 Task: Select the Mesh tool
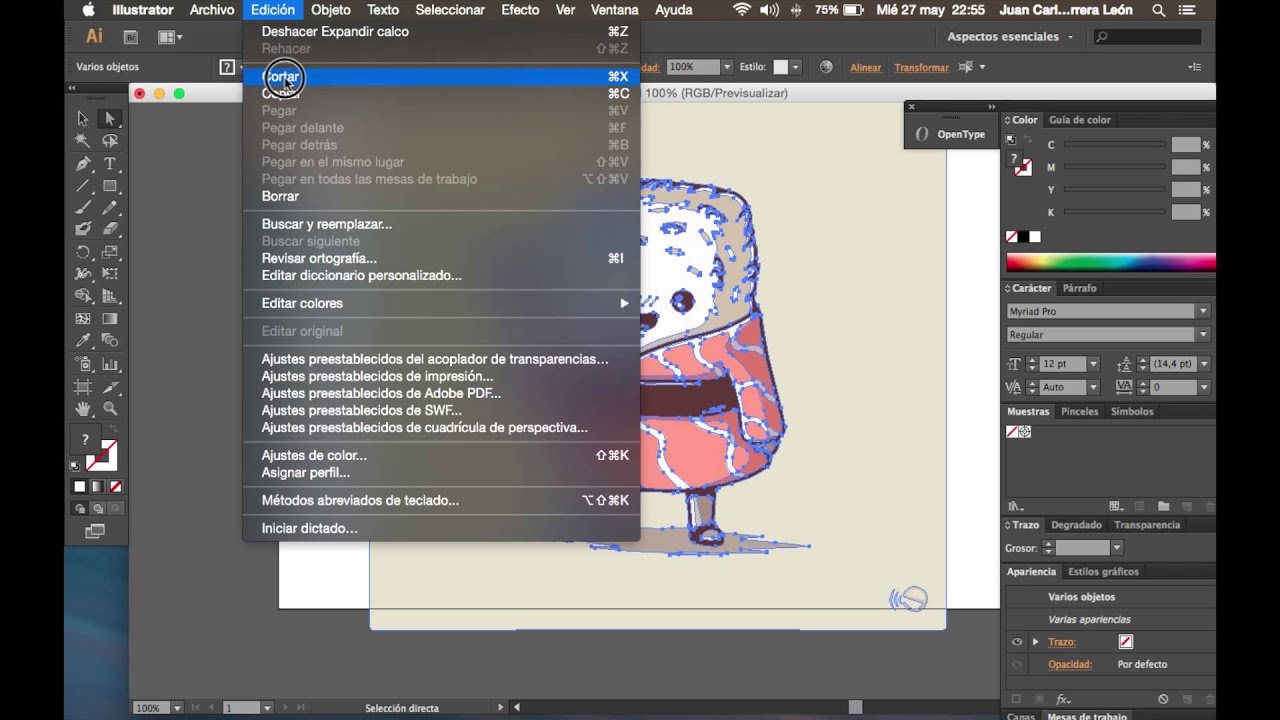(x=83, y=319)
